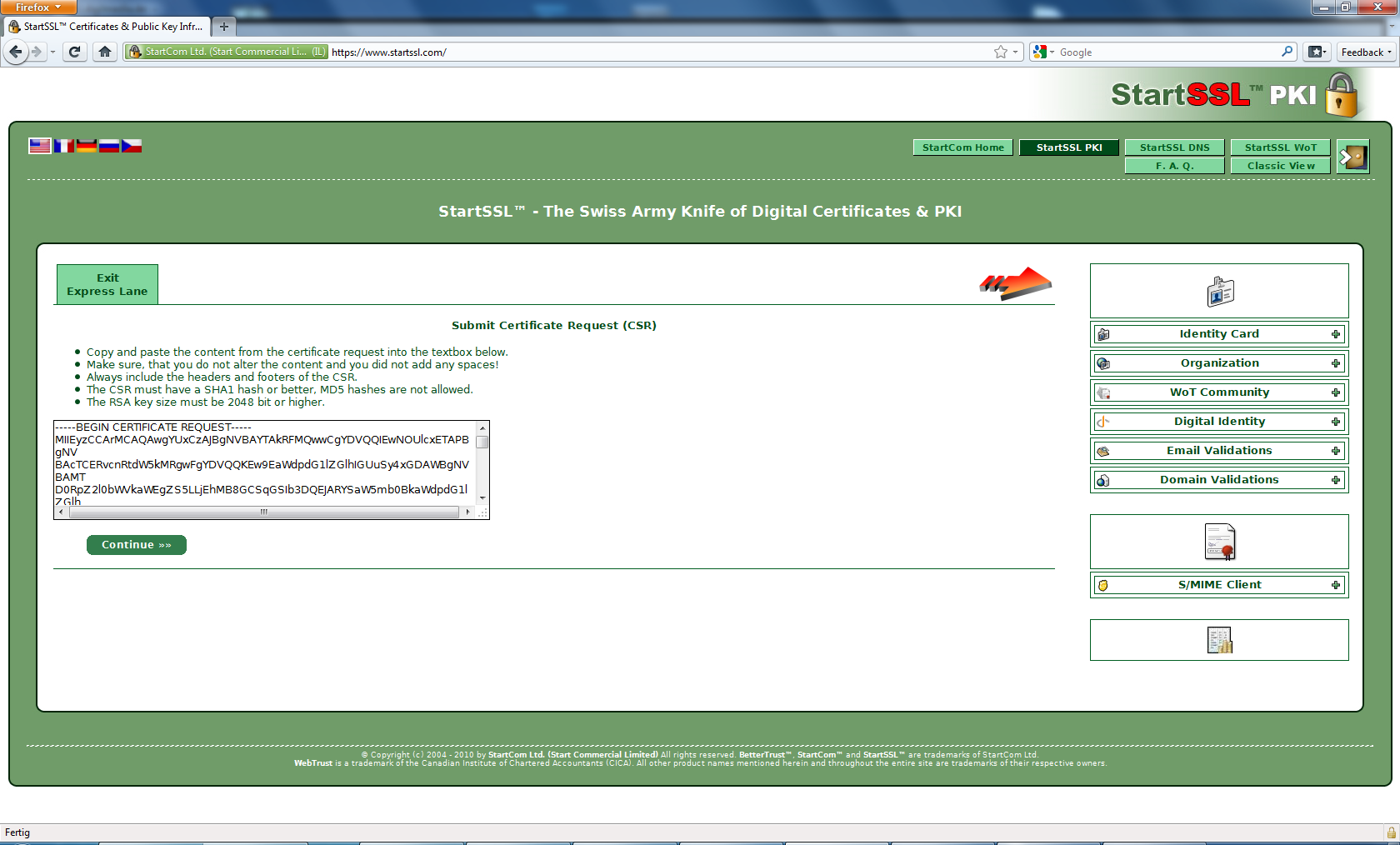The height and width of the screenshot is (845, 1400).
Task: Click the US English flag icon
Action: [x=39, y=146]
